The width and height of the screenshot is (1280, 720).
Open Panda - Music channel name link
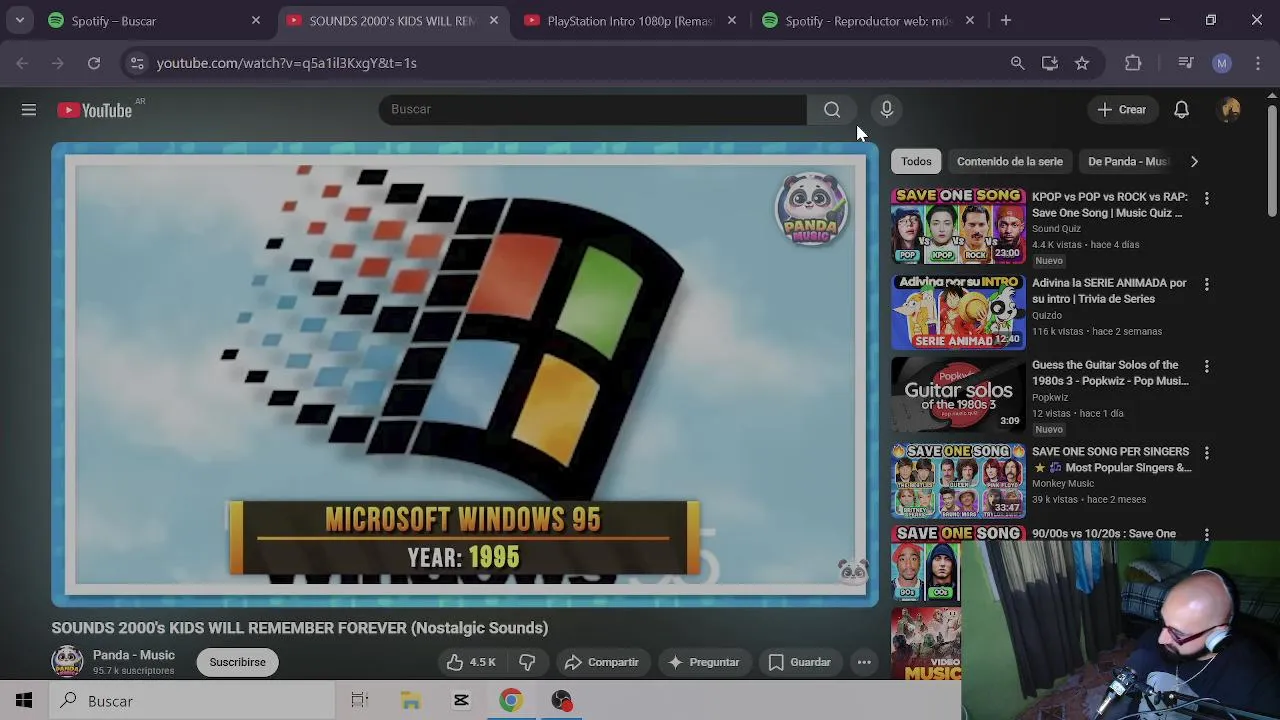click(x=134, y=655)
